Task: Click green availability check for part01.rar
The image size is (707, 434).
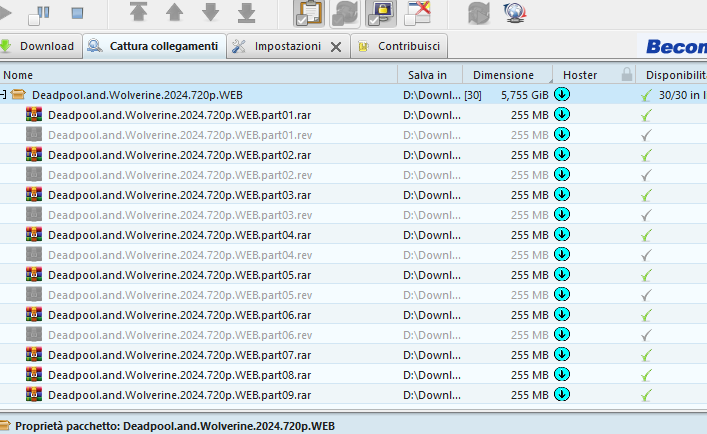Action: [x=646, y=115]
